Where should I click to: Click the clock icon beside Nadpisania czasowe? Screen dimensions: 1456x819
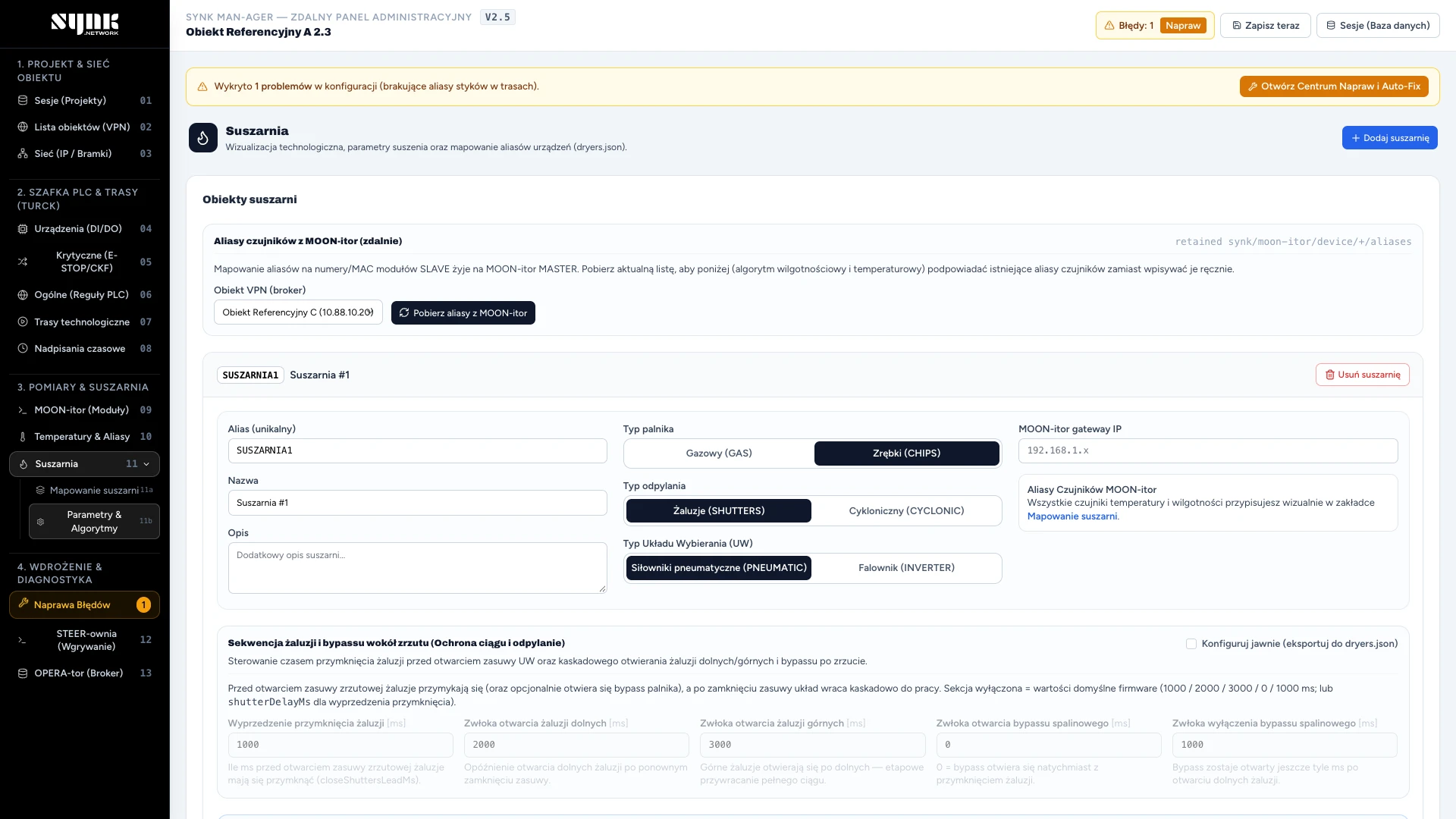tap(23, 349)
